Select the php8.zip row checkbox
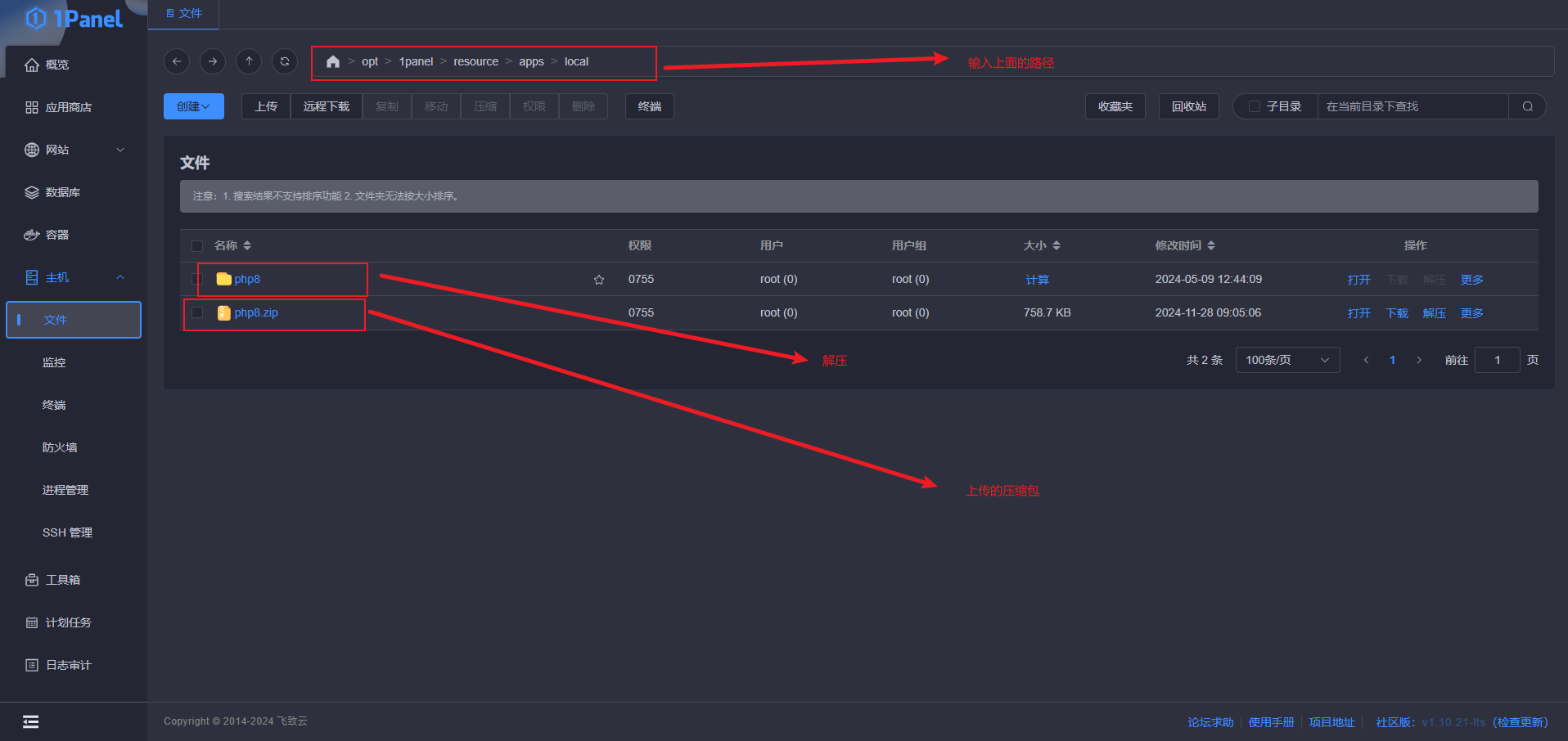The image size is (1568, 741). pyautogui.click(x=197, y=312)
